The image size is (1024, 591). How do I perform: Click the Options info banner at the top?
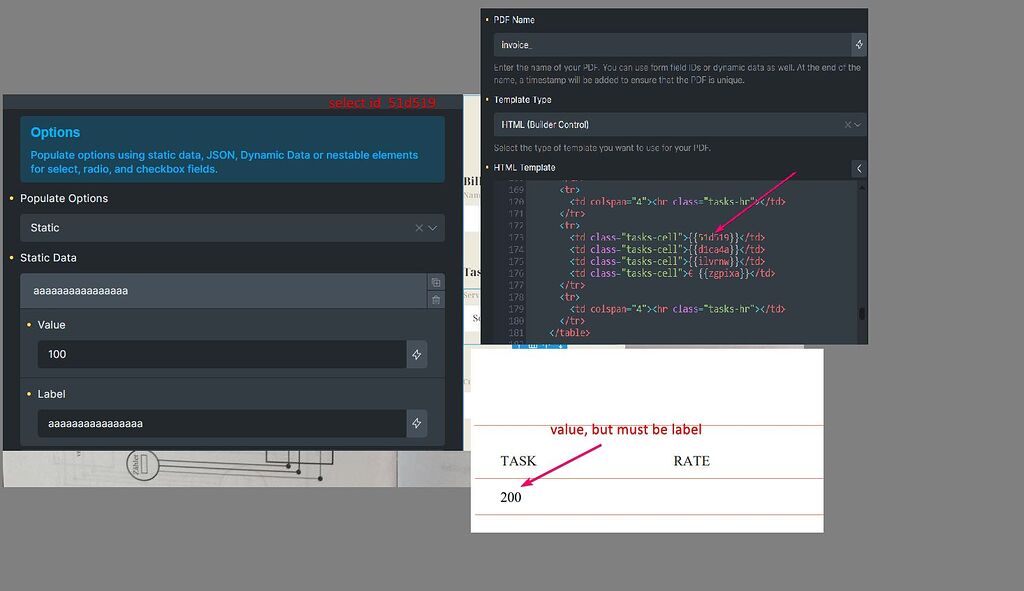coord(230,150)
